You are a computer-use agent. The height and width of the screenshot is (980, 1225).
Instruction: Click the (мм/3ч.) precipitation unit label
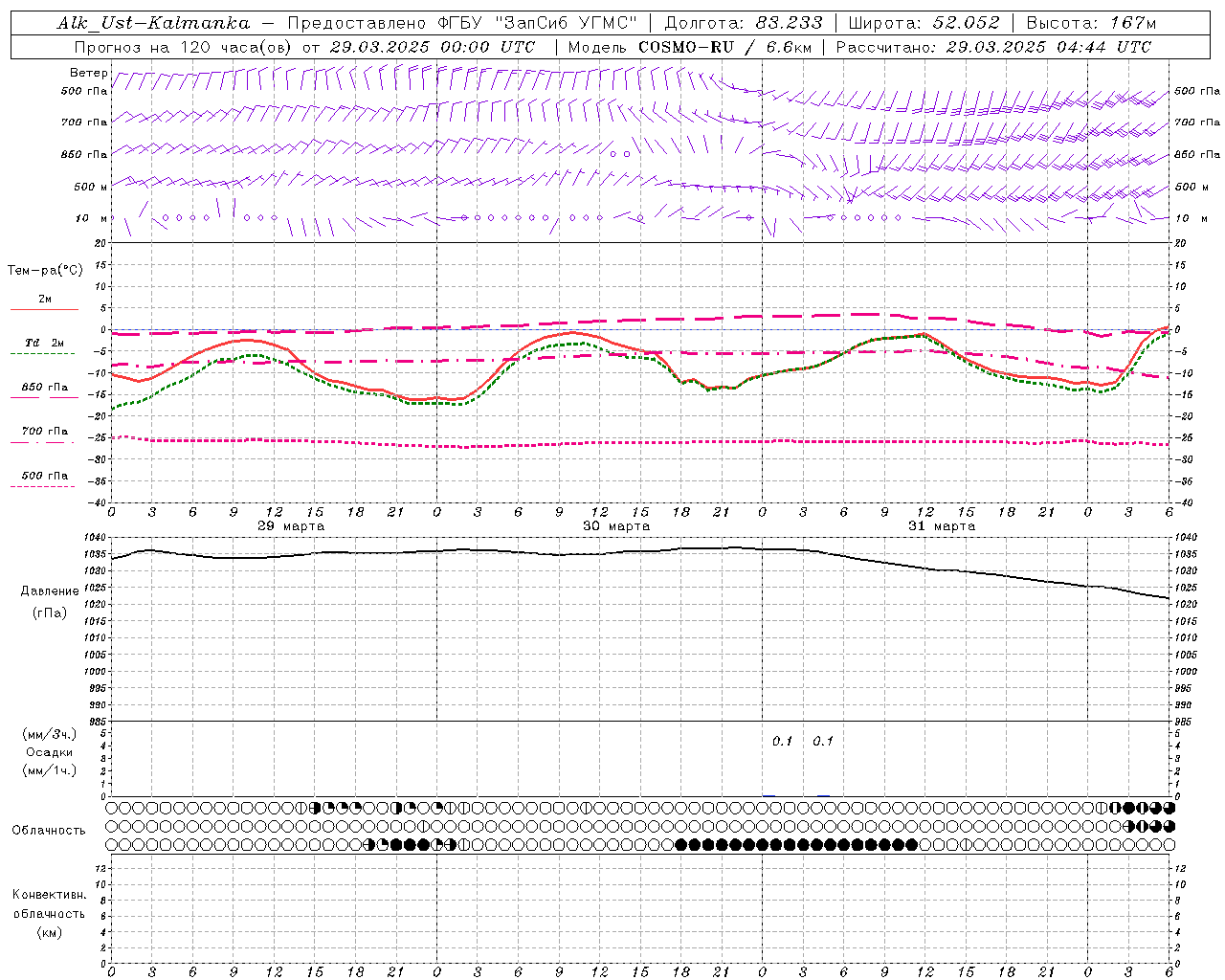coord(50,734)
